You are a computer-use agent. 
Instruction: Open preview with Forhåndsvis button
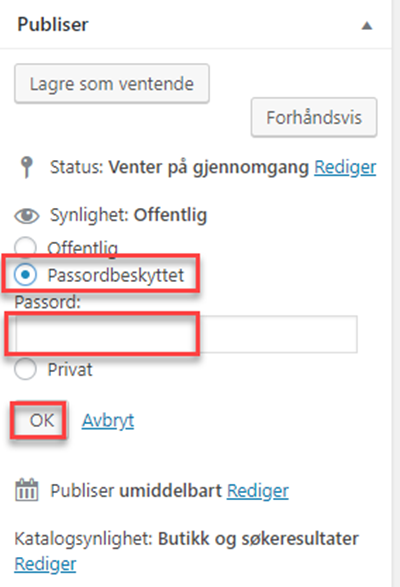point(314,117)
